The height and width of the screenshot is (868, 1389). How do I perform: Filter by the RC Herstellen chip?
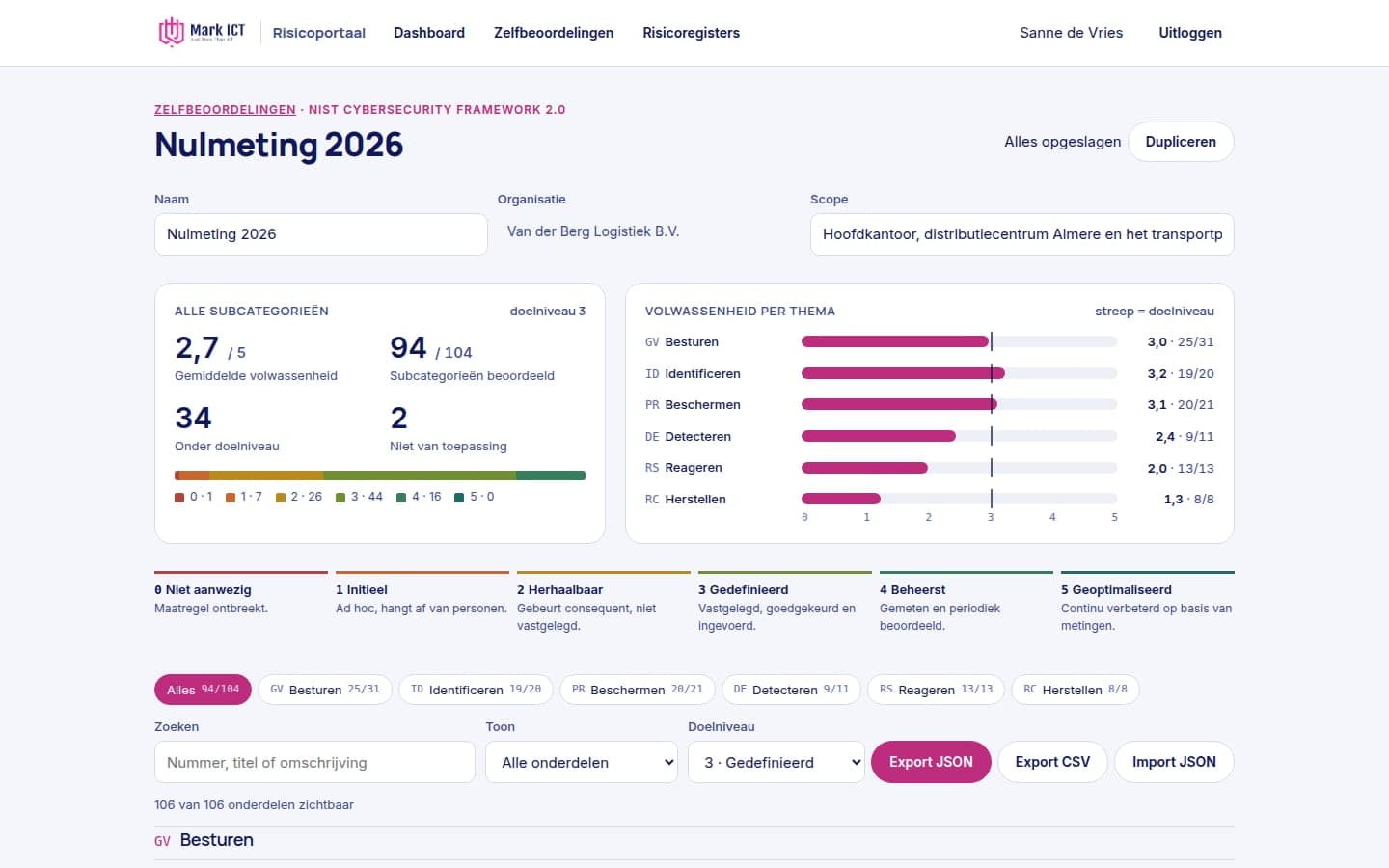pyautogui.click(x=1076, y=690)
